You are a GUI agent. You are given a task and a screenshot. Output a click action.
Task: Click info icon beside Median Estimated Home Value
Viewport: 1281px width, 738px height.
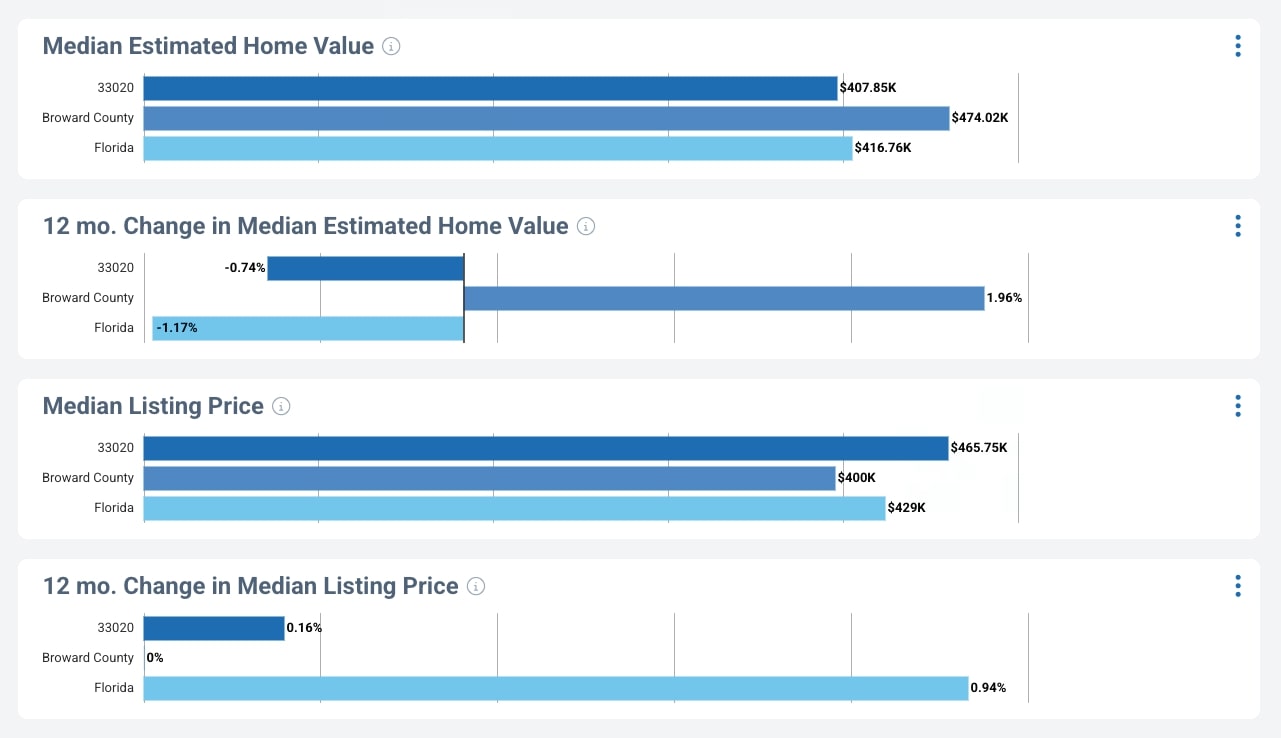click(x=392, y=46)
